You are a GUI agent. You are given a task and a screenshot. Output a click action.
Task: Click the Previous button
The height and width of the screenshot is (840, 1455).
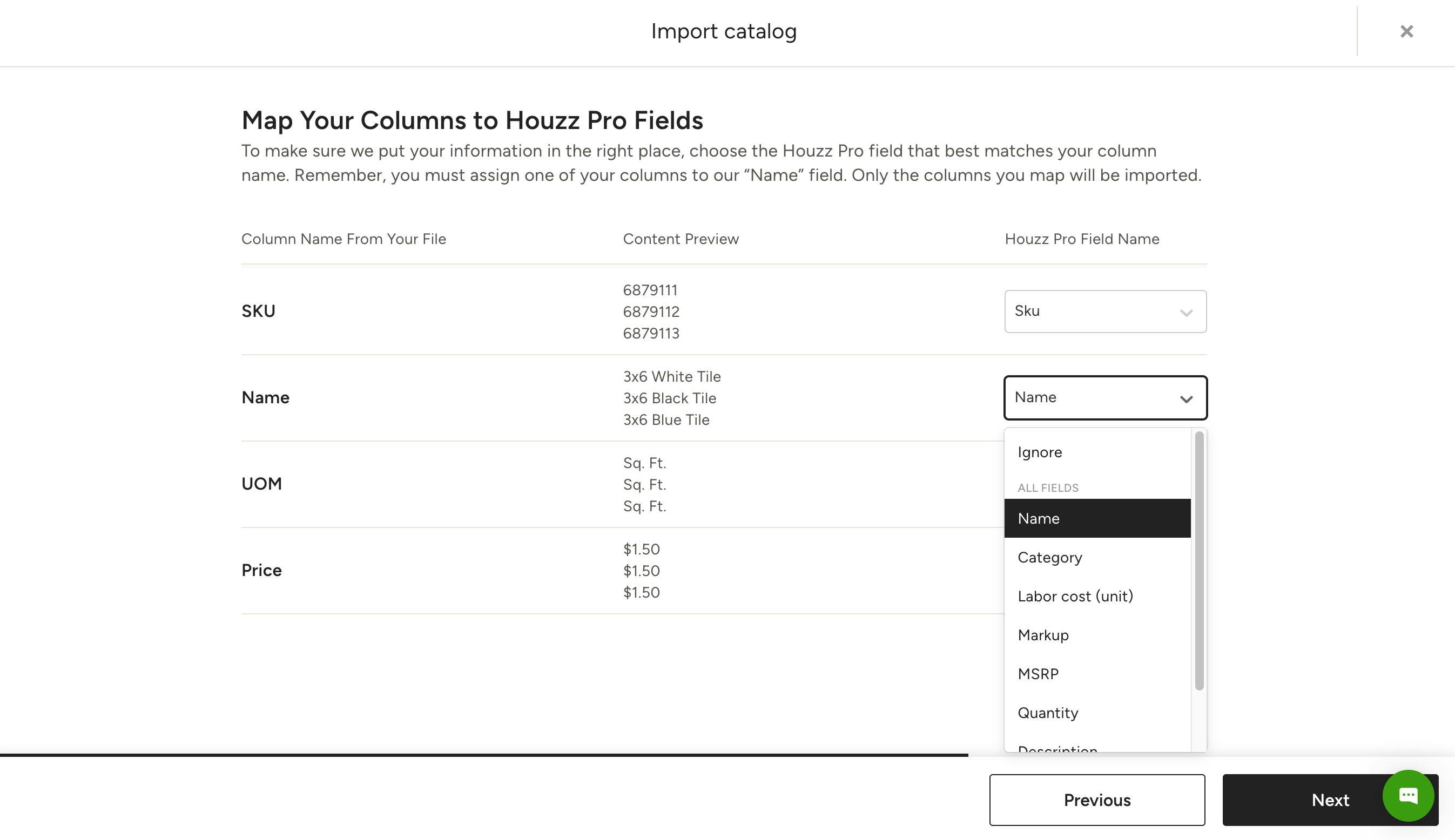[1096, 800]
